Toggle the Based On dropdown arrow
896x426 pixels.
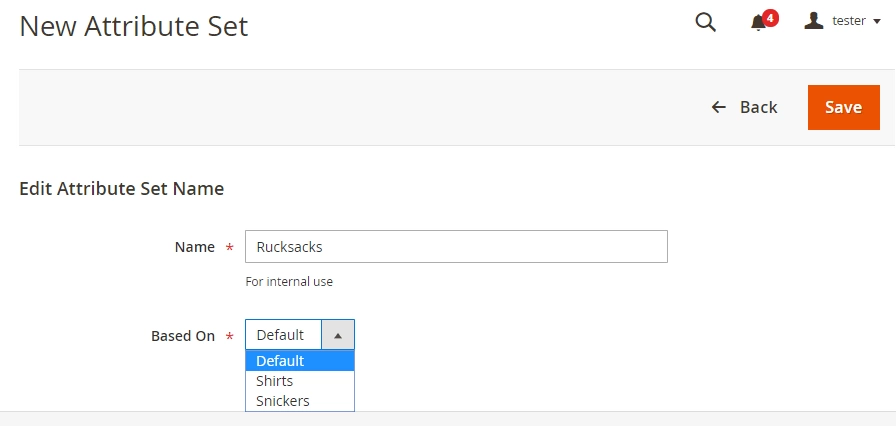[x=338, y=335]
